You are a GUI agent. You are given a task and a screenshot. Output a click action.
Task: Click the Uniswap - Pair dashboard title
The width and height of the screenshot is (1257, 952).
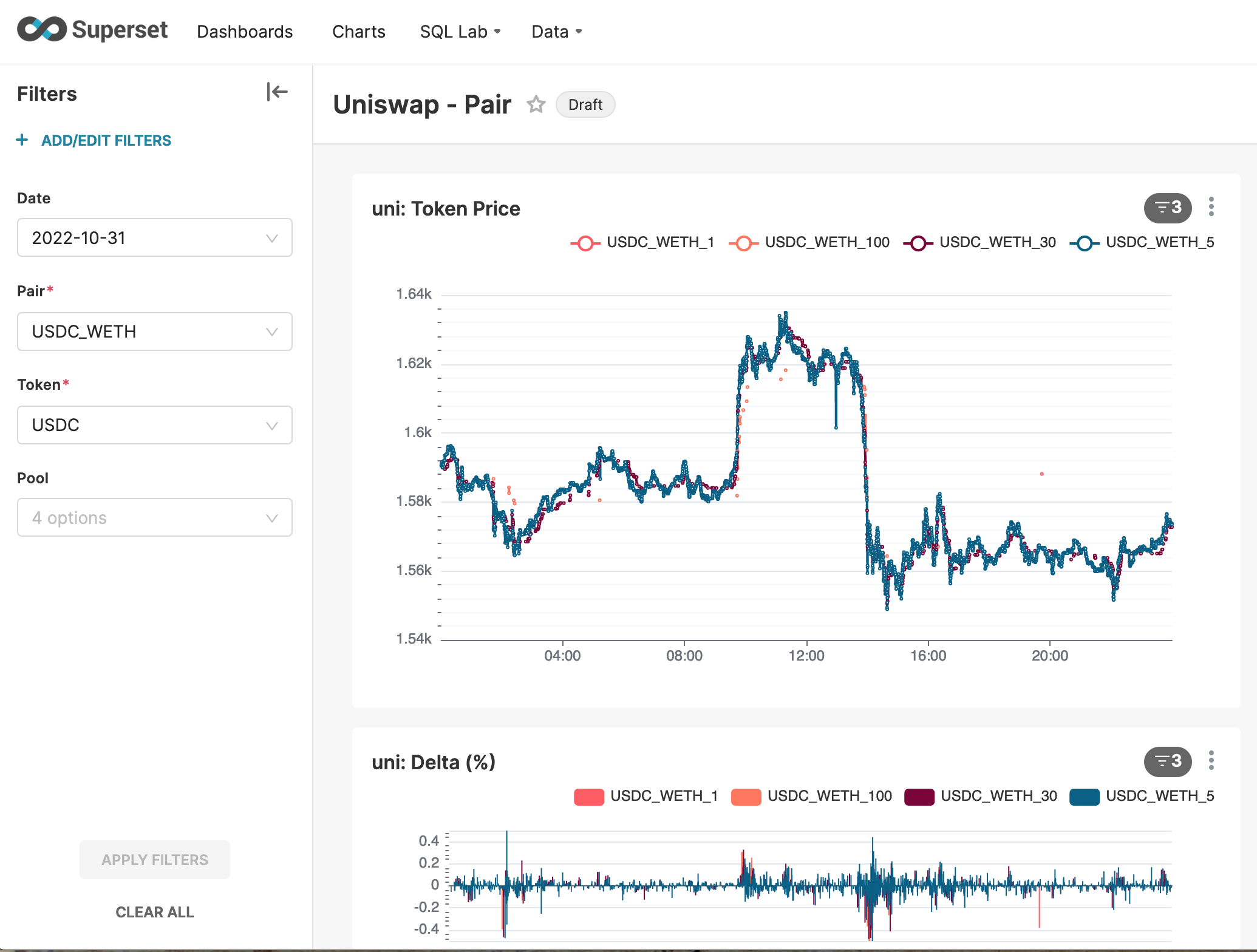pyautogui.click(x=422, y=104)
